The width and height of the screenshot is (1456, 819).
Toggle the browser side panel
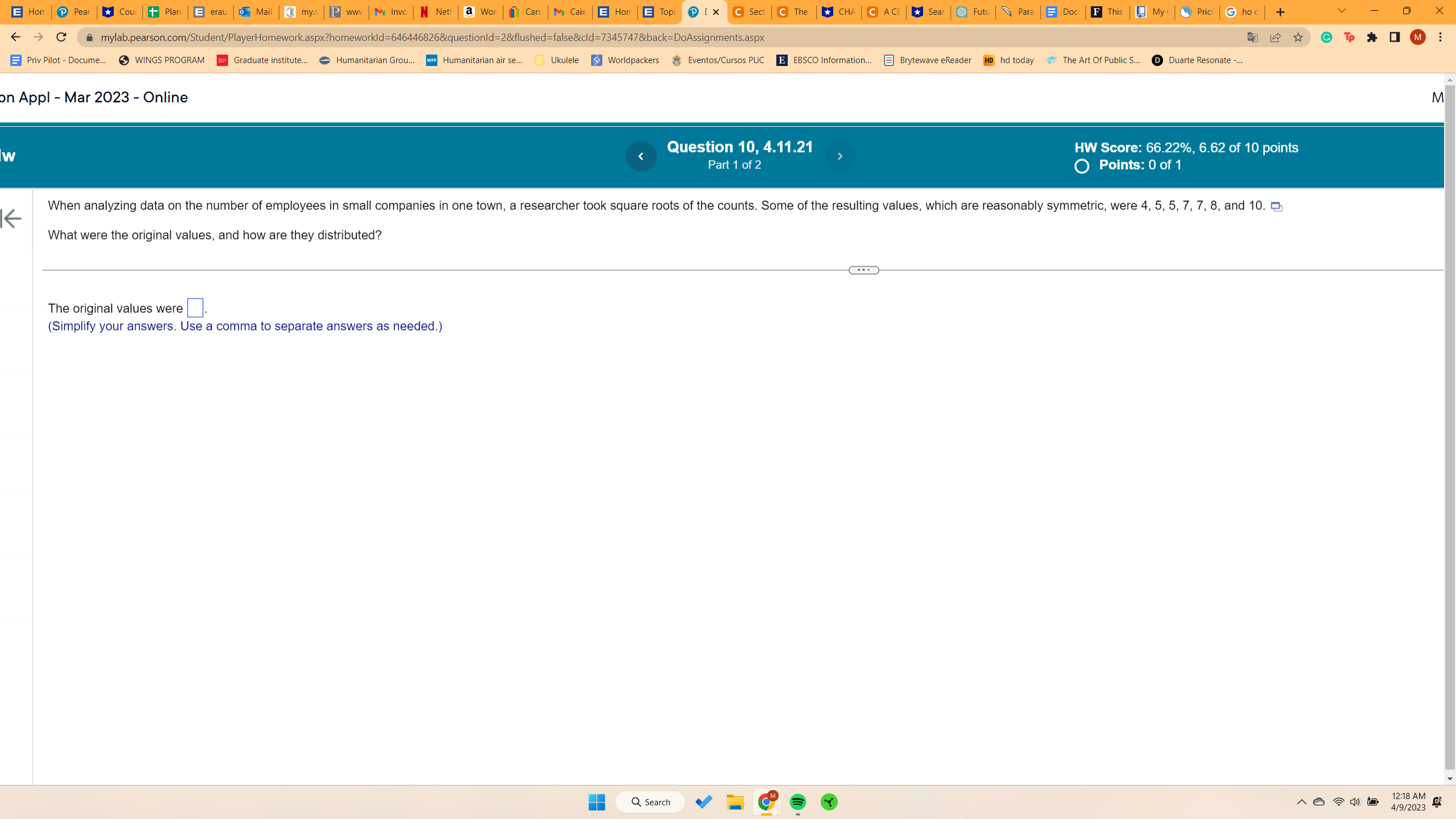click(1395, 38)
